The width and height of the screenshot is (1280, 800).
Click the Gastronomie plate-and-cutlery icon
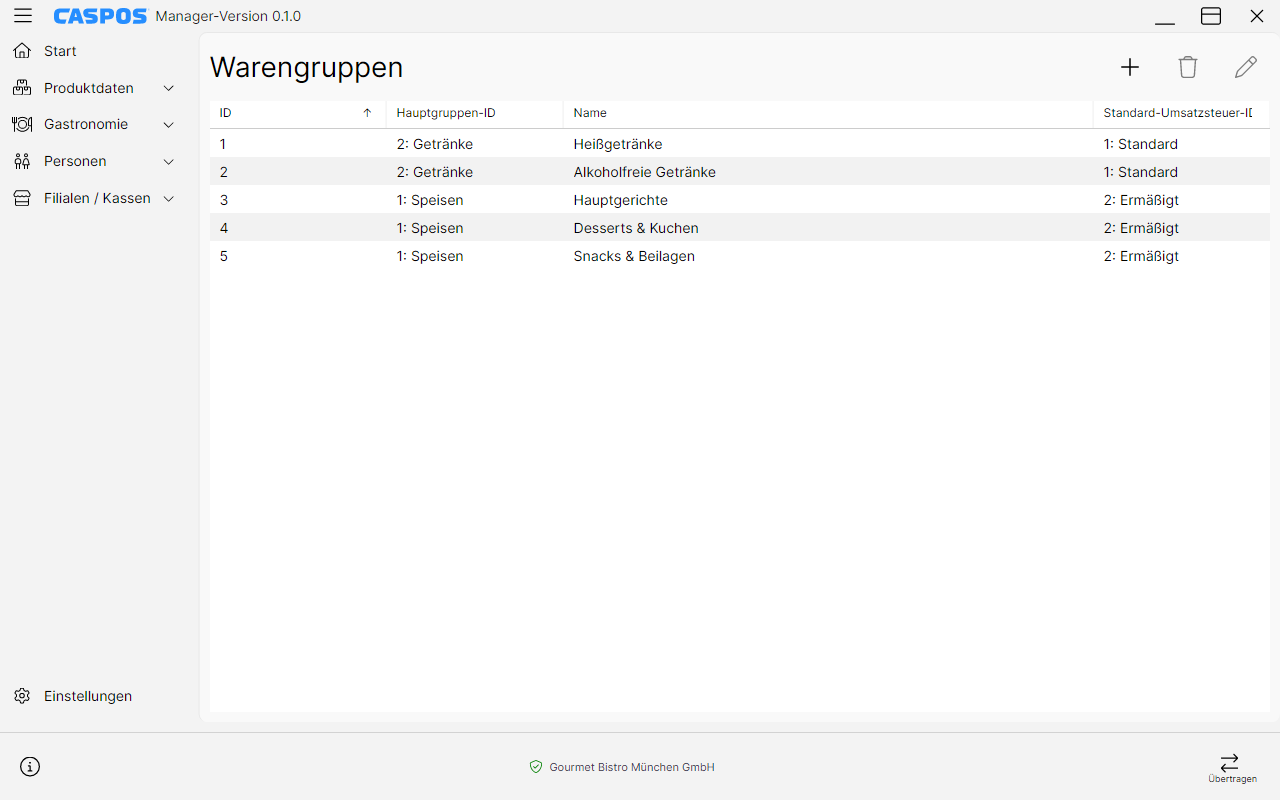click(22, 125)
